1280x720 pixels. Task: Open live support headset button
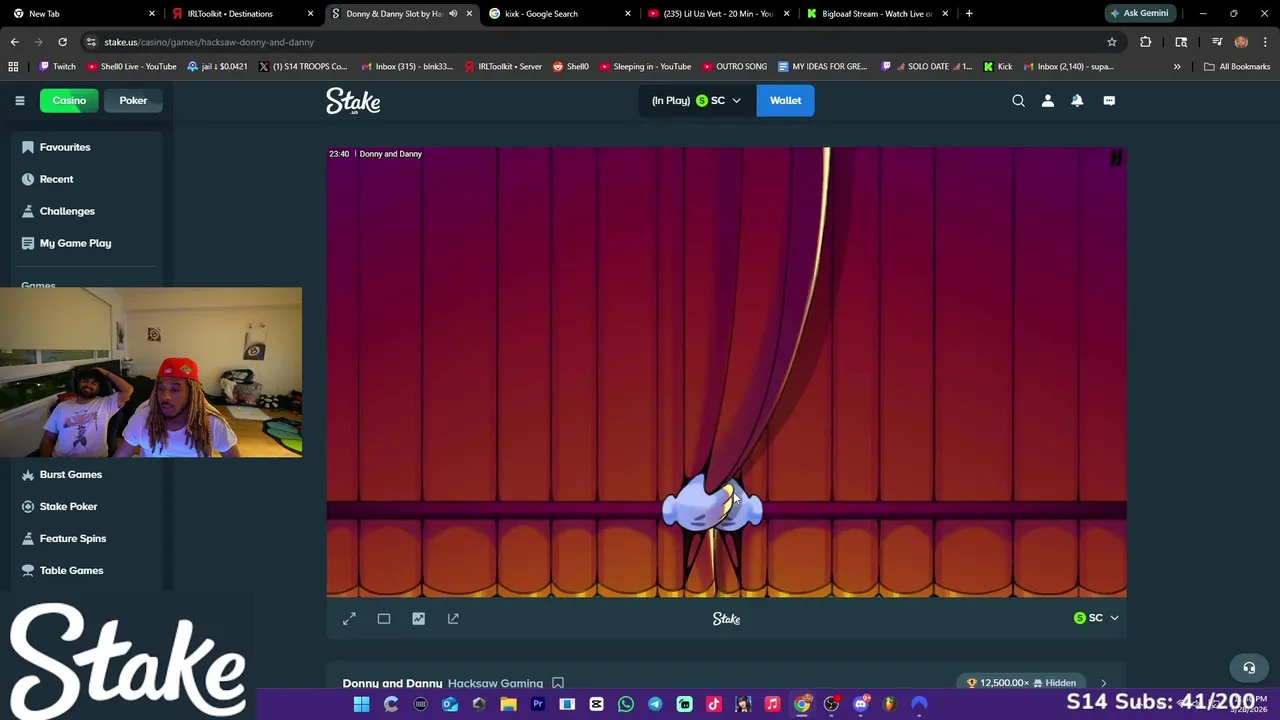click(x=1249, y=668)
